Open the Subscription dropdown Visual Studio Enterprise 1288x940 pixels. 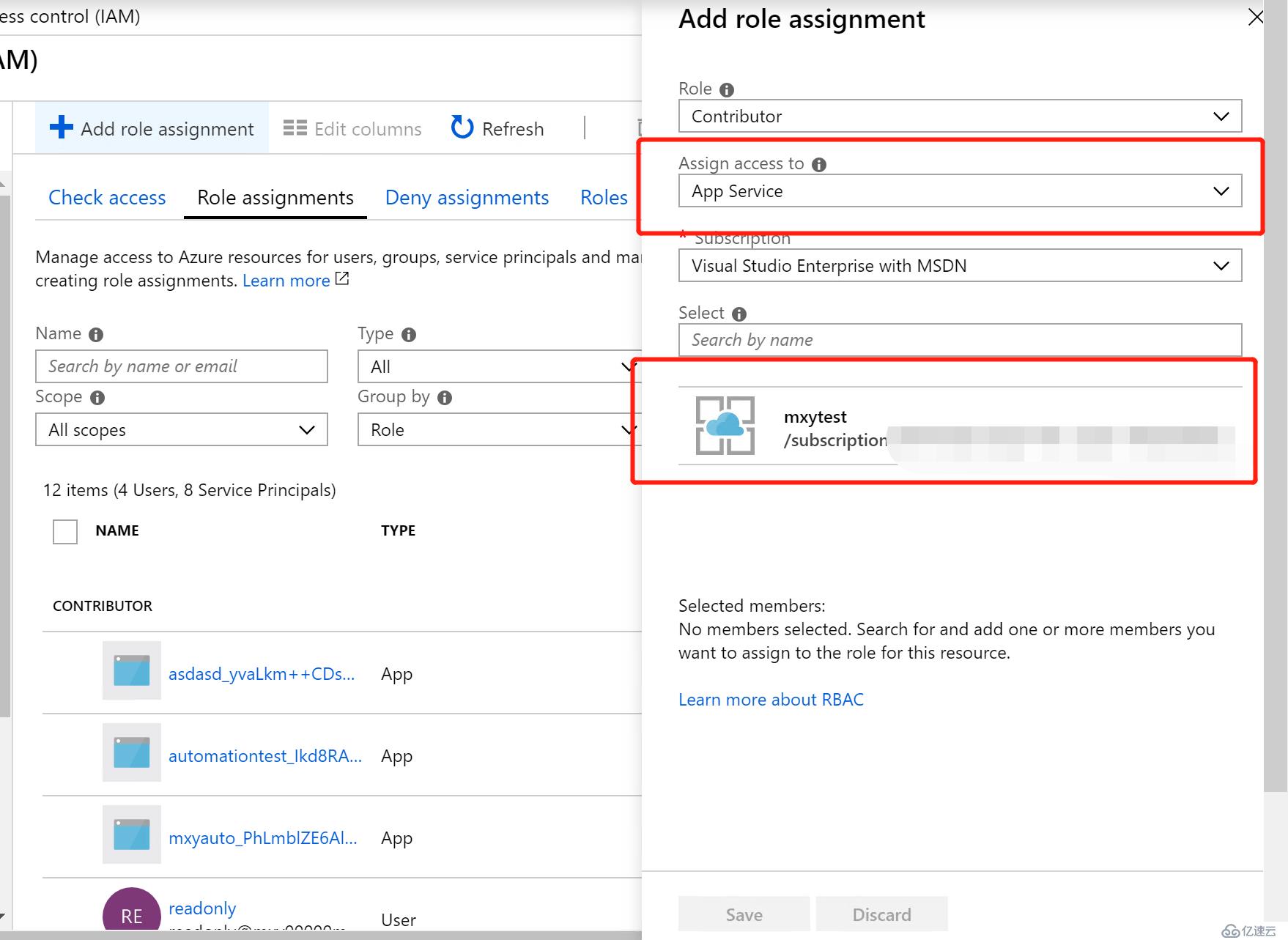click(960, 265)
